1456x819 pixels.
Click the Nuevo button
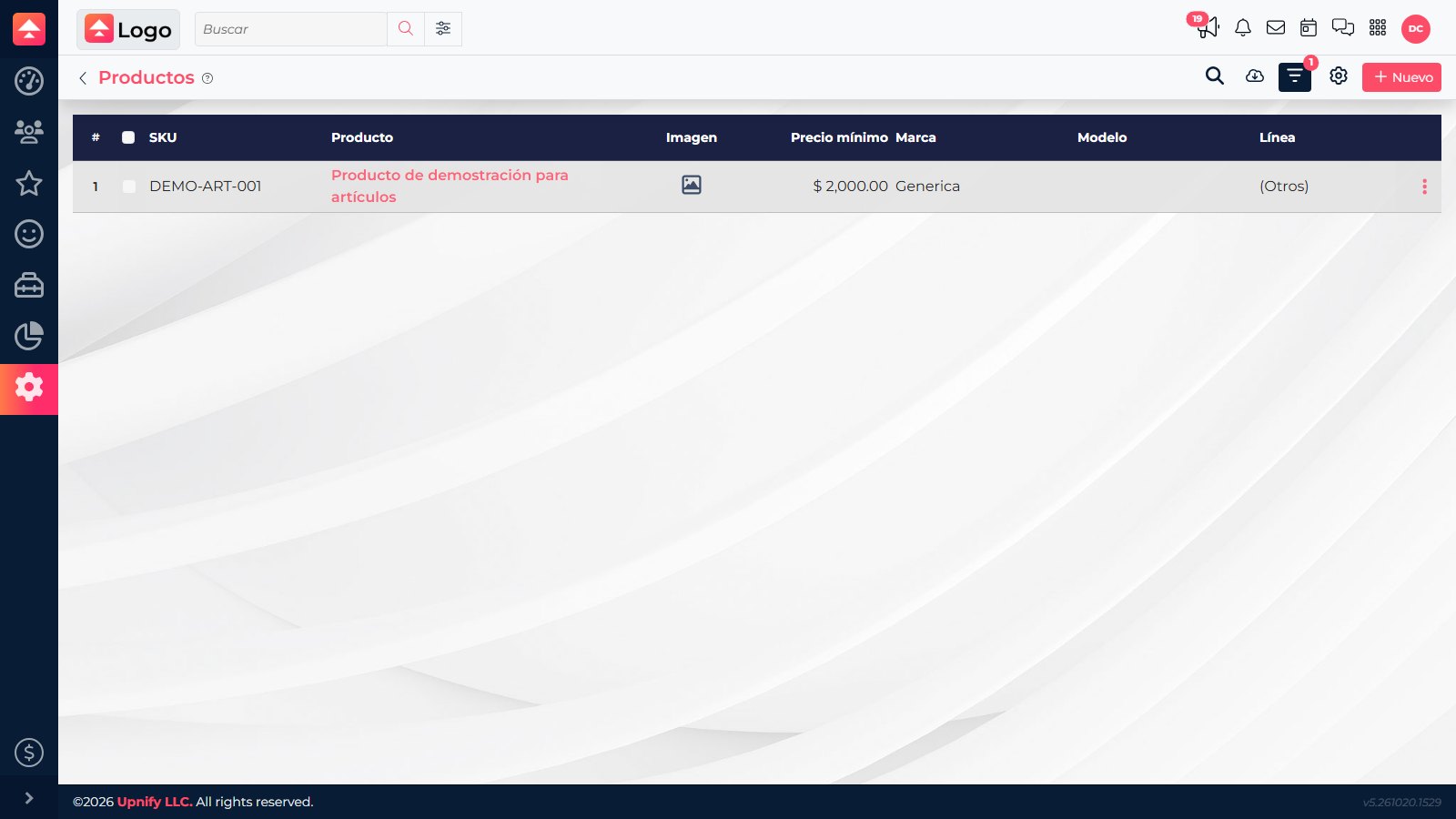[x=1401, y=77]
